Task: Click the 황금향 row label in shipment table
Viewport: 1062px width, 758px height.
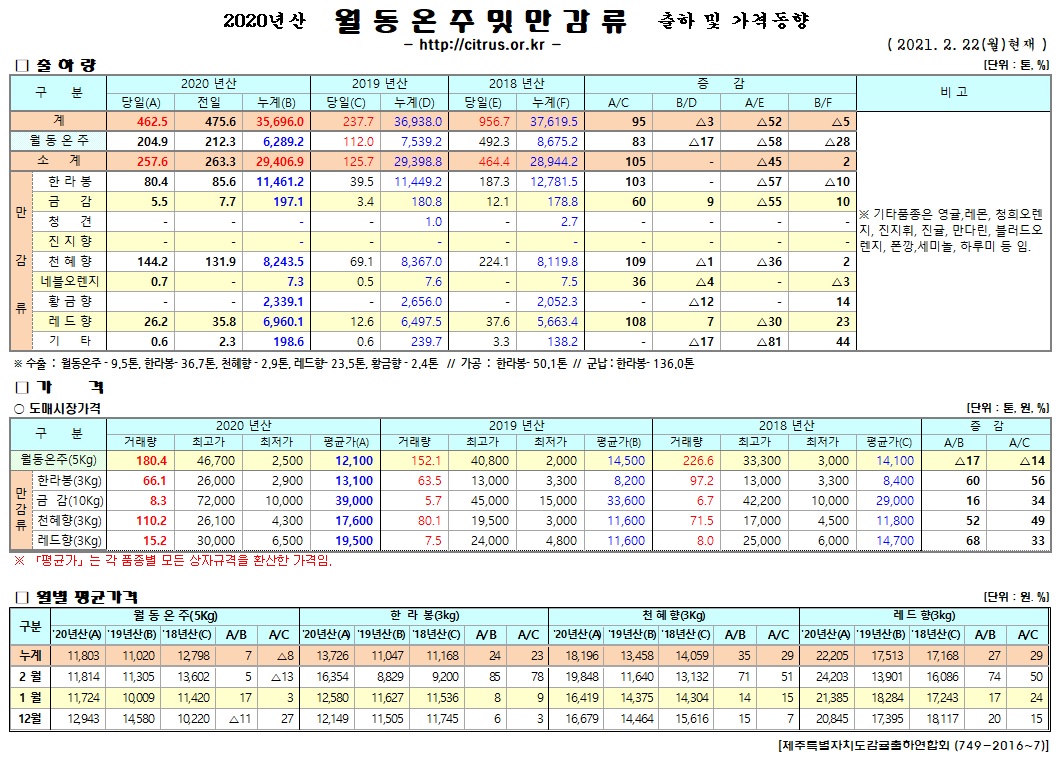Action: 73,301
